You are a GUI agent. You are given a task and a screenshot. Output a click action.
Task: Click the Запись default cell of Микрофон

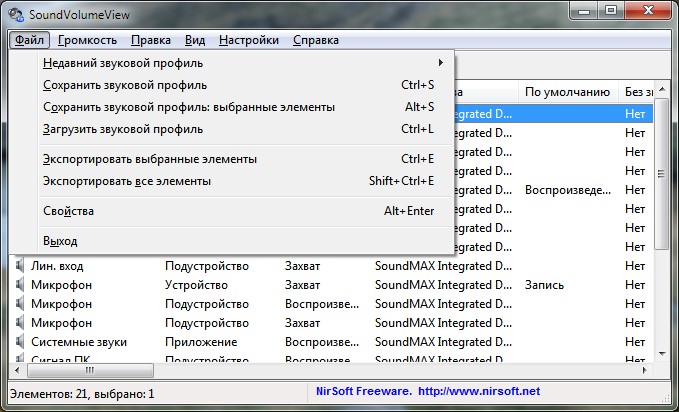pos(544,285)
